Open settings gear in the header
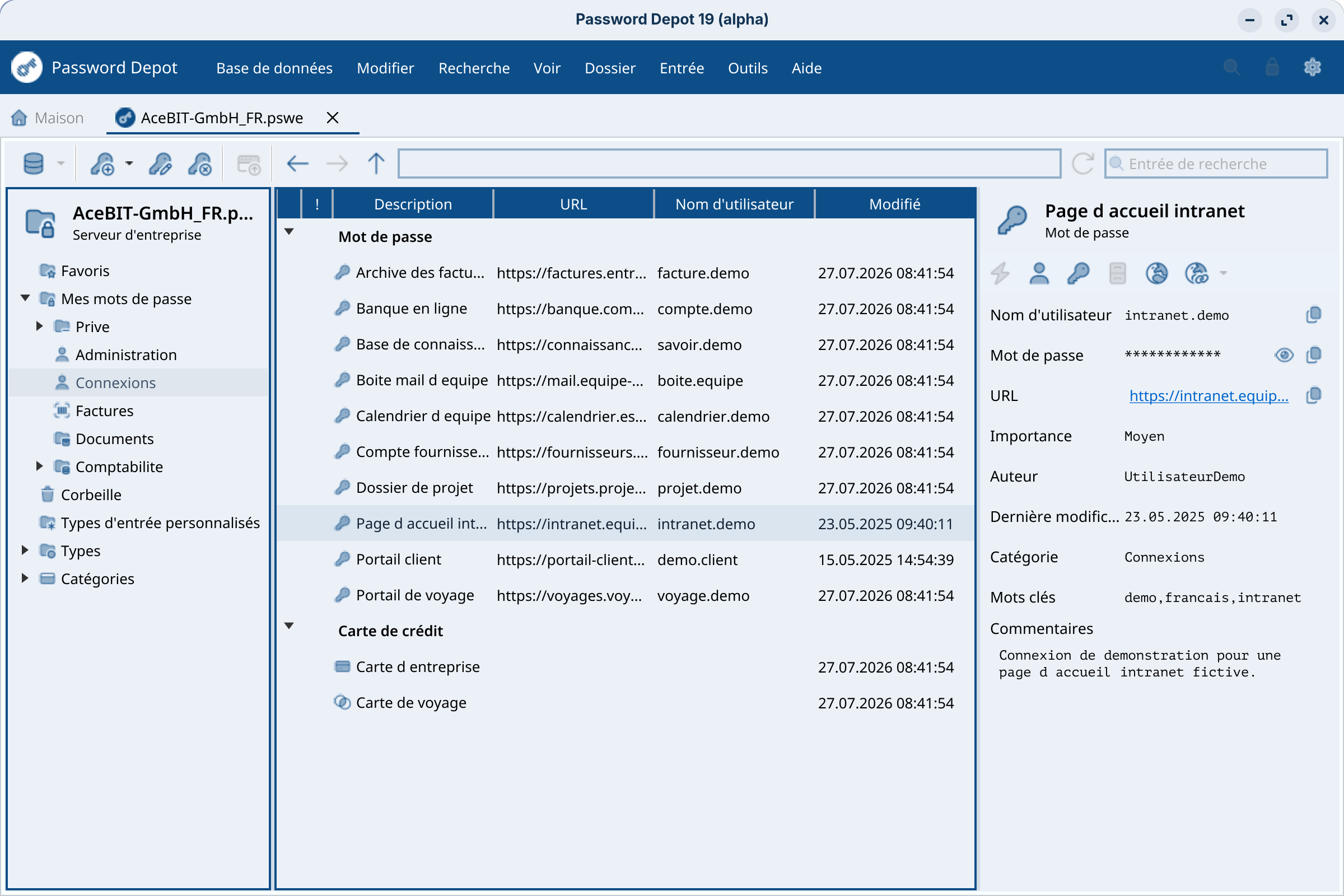The width and height of the screenshot is (1344, 896). pyautogui.click(x=1313, y=67)
